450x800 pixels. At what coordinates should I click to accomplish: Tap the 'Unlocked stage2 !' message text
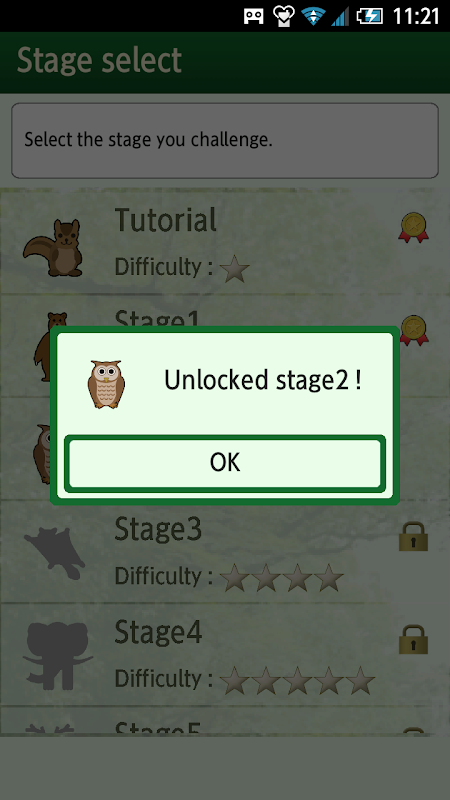[263, 380]
